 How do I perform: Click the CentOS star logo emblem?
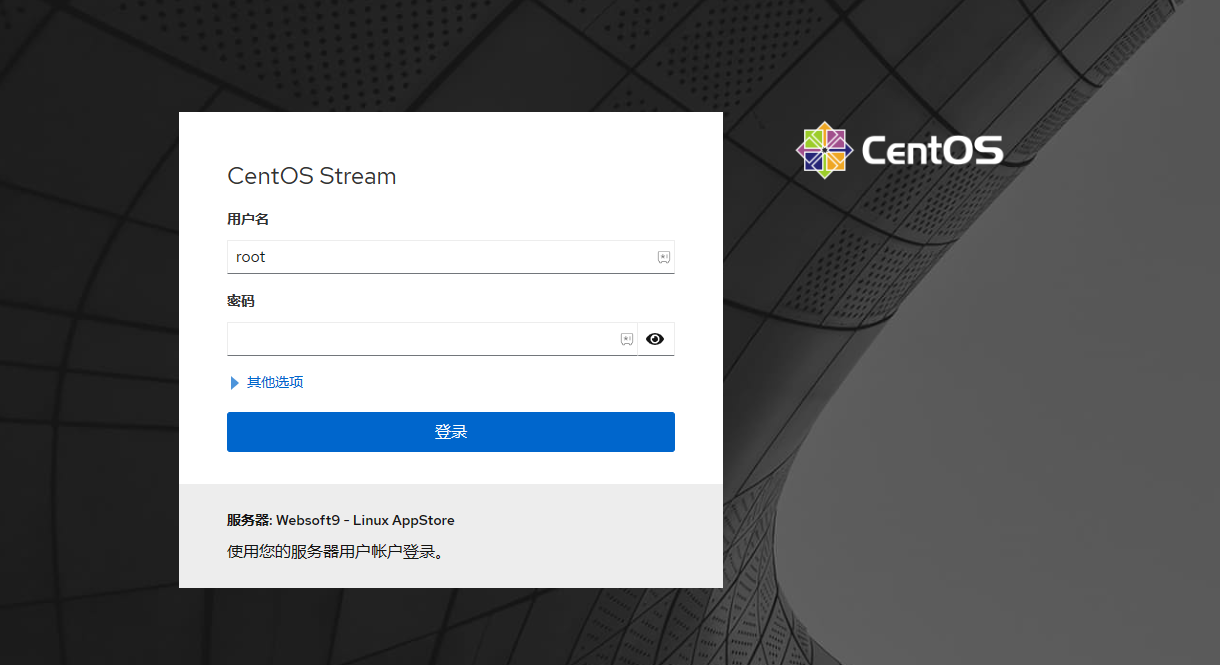coord(823,149)
